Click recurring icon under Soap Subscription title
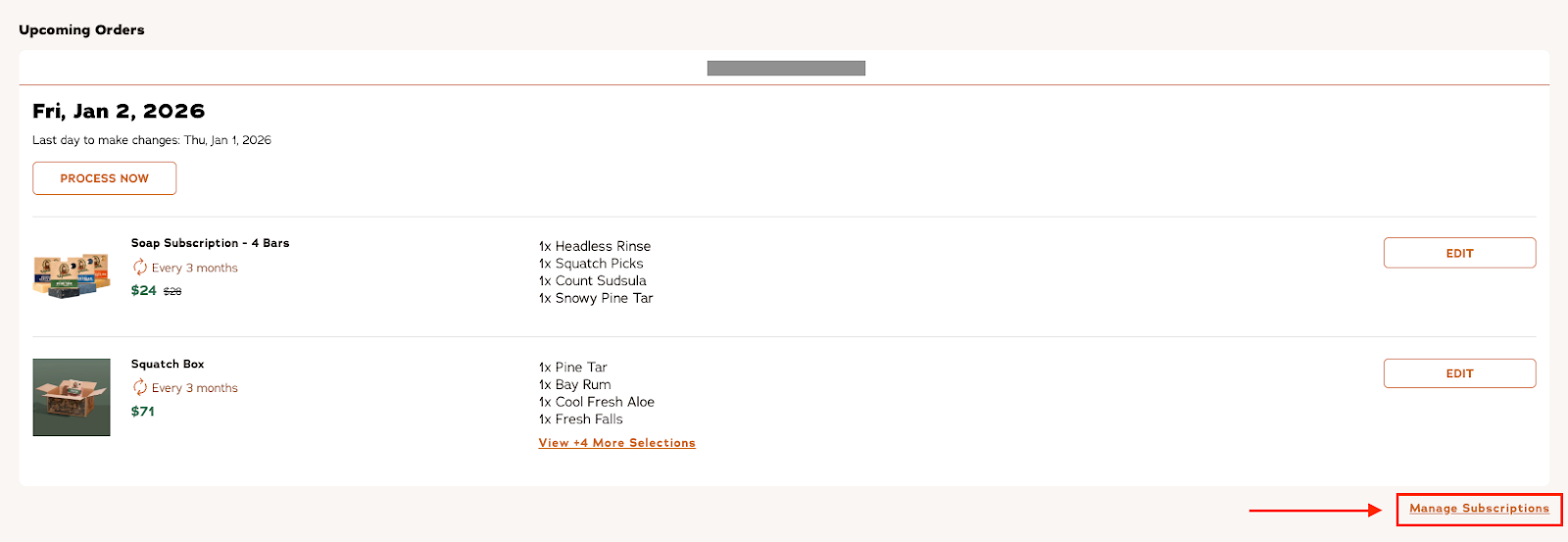The height and width of the screenshot is (542, 1568). [x=140, y=268]
